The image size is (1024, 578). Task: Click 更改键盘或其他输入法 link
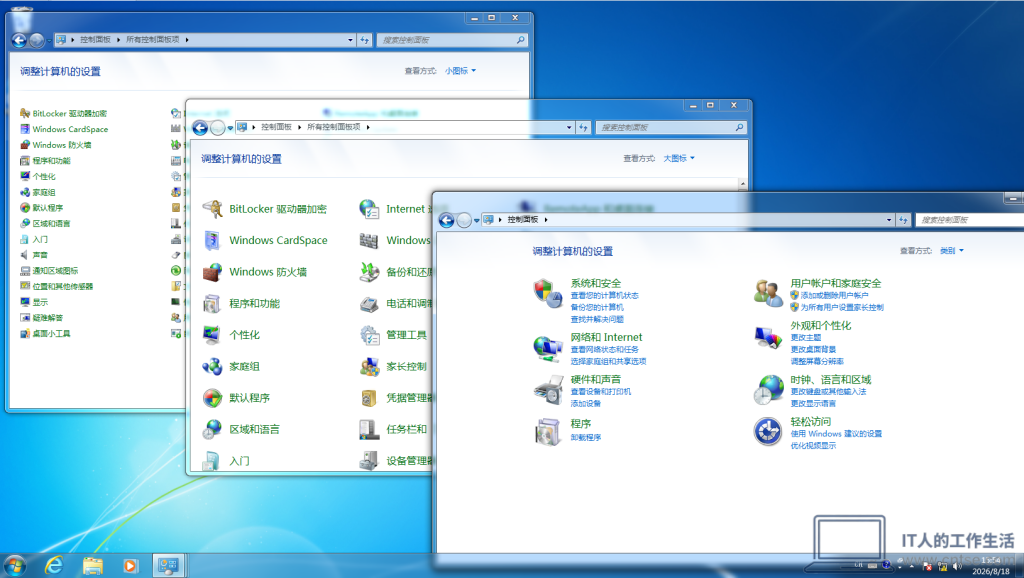(828, 392)
